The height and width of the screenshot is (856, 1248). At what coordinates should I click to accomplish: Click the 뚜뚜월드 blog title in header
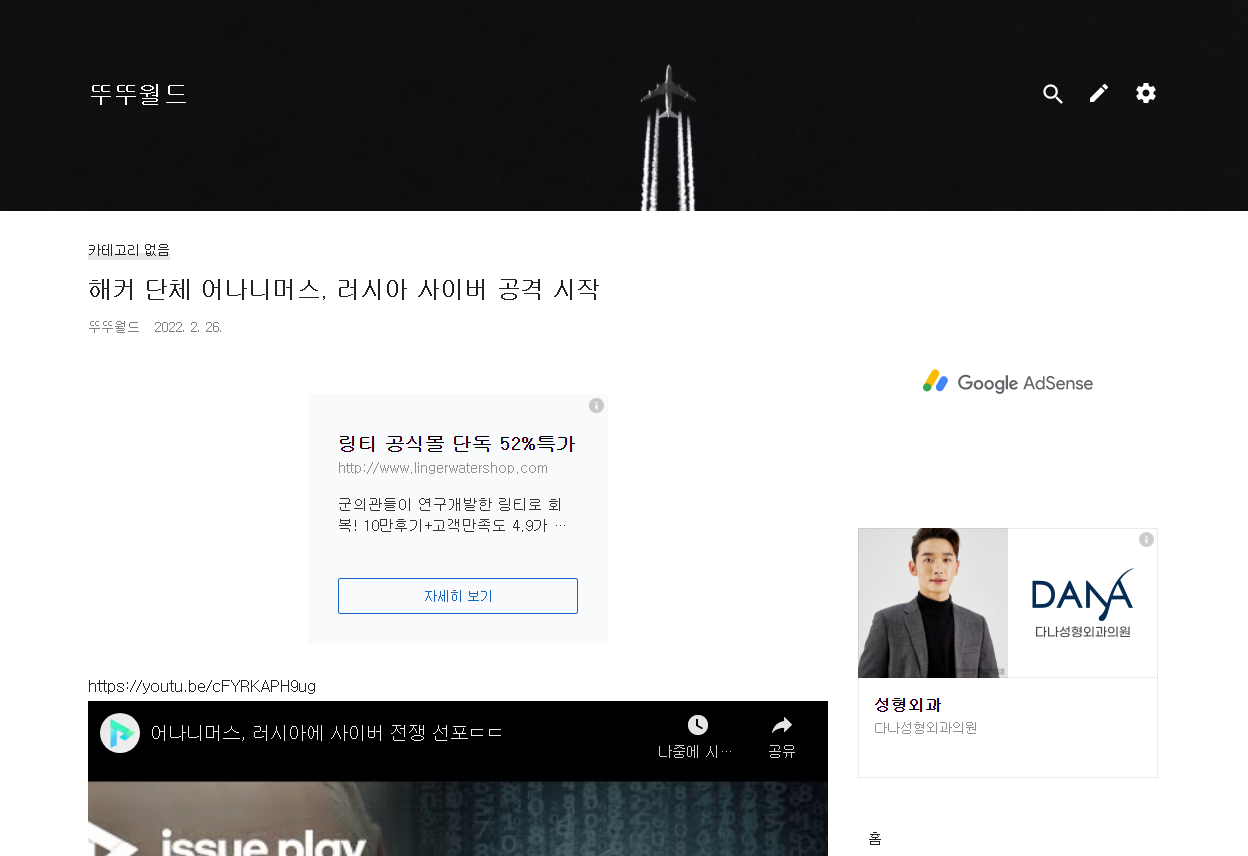(138, 94)
